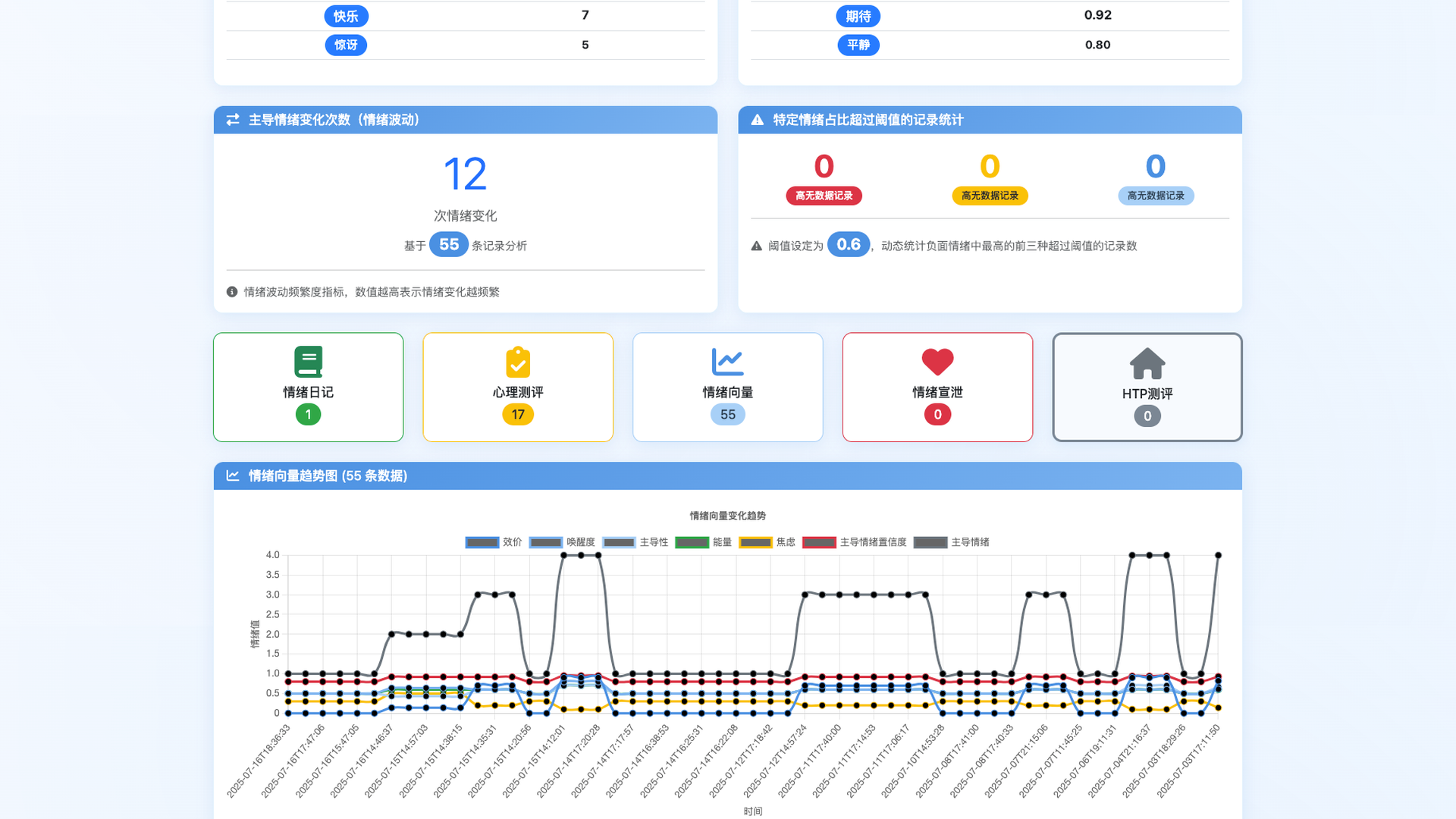Click the gray 0 badge under HTP测评
The width and height of the screenshot is (1456, 819).
[x=1147, y=416]
